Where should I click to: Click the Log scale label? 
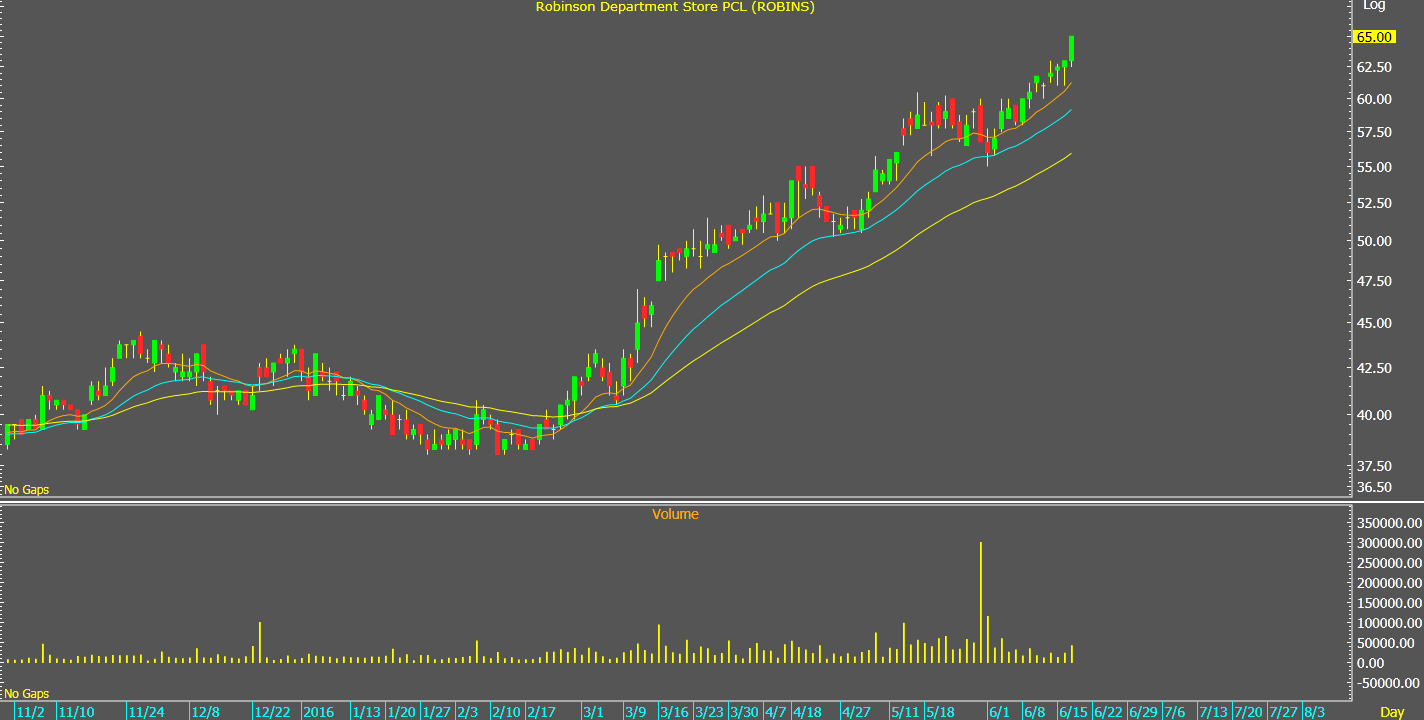(1375, 6)
